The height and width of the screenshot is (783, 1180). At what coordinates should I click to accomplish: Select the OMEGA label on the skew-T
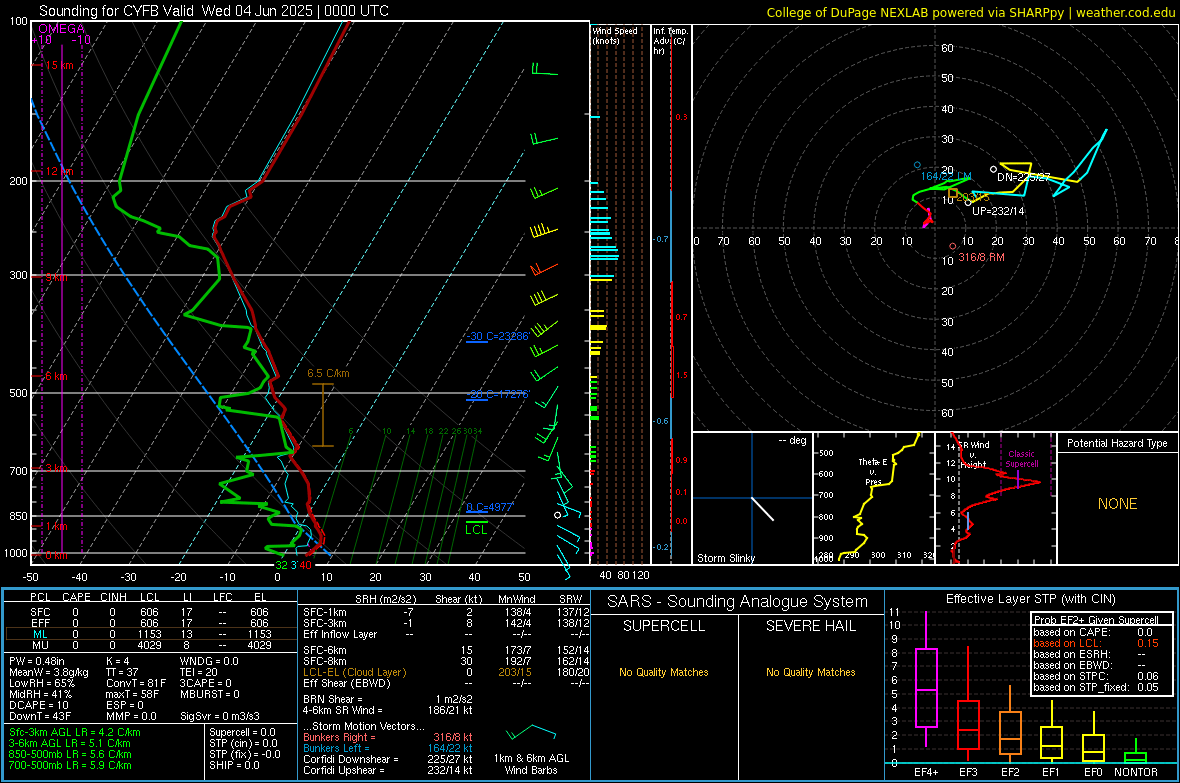(62, 29)
